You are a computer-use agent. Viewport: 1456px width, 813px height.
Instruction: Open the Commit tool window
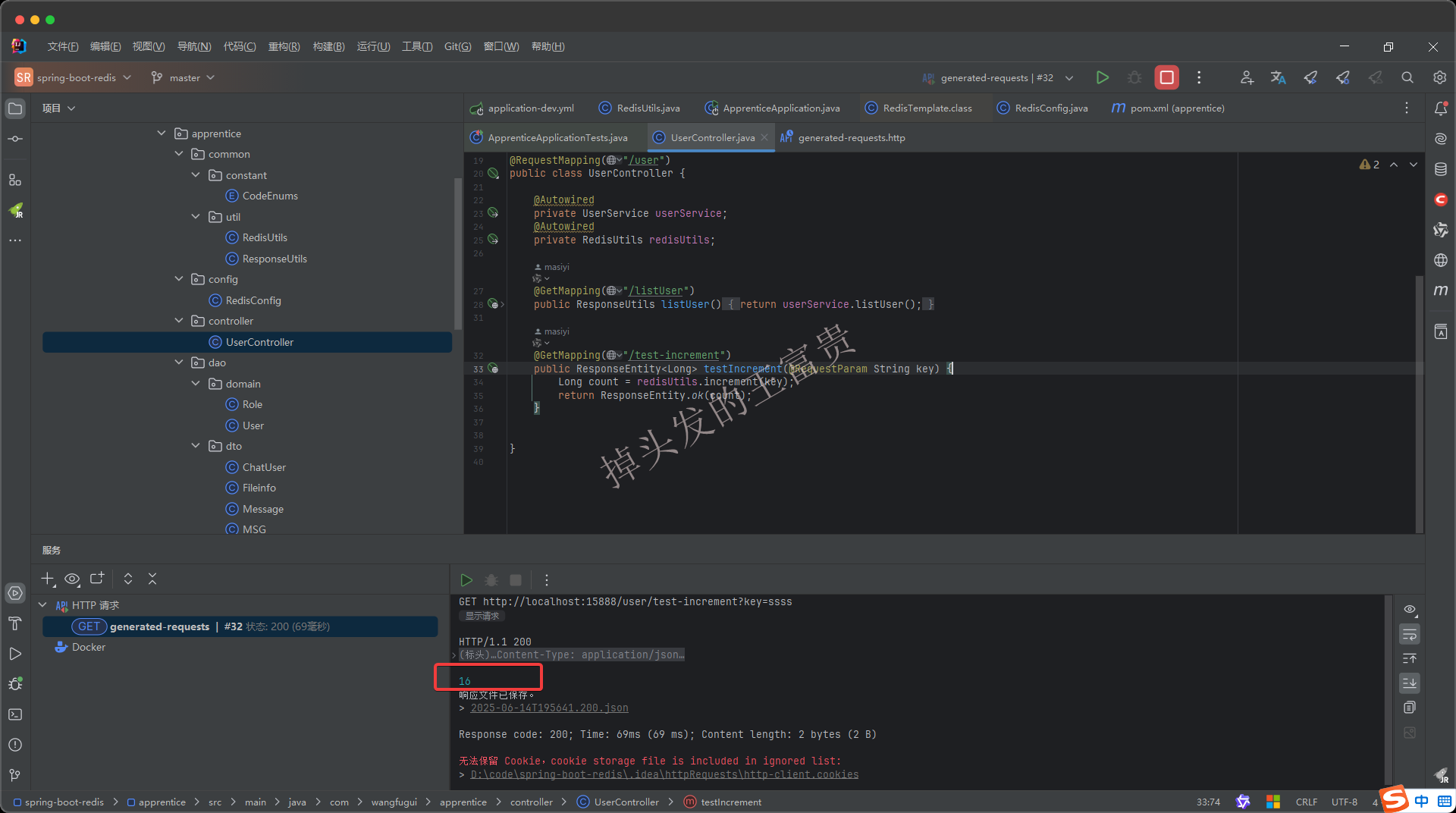point(15,139)
